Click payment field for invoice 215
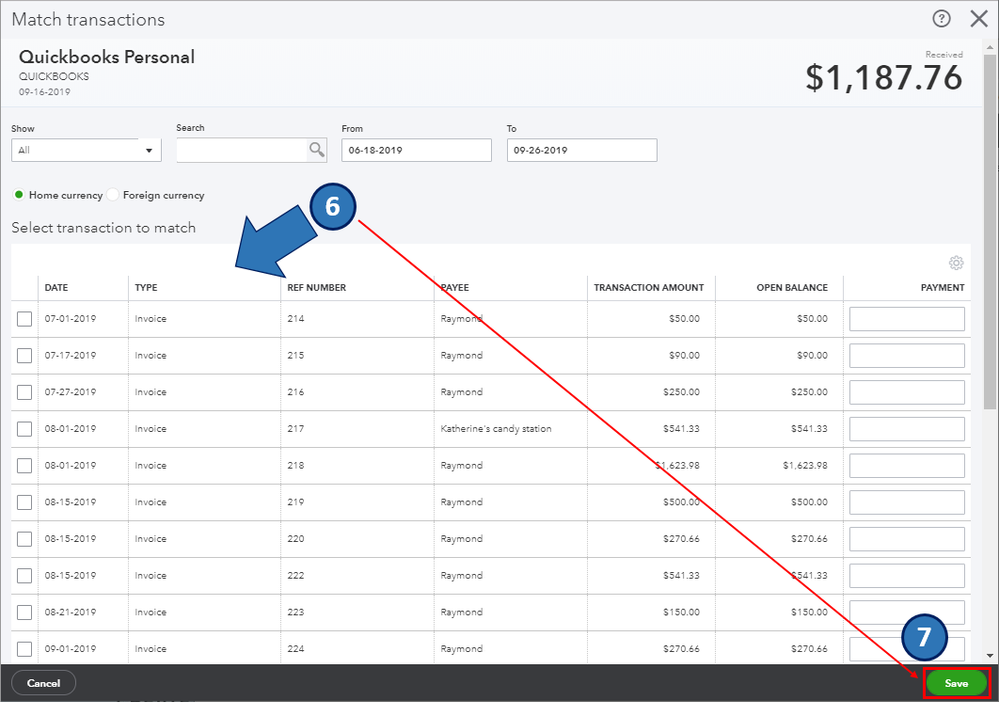The image size is (999, 702). pyautogui.click(x=907, y=355)
